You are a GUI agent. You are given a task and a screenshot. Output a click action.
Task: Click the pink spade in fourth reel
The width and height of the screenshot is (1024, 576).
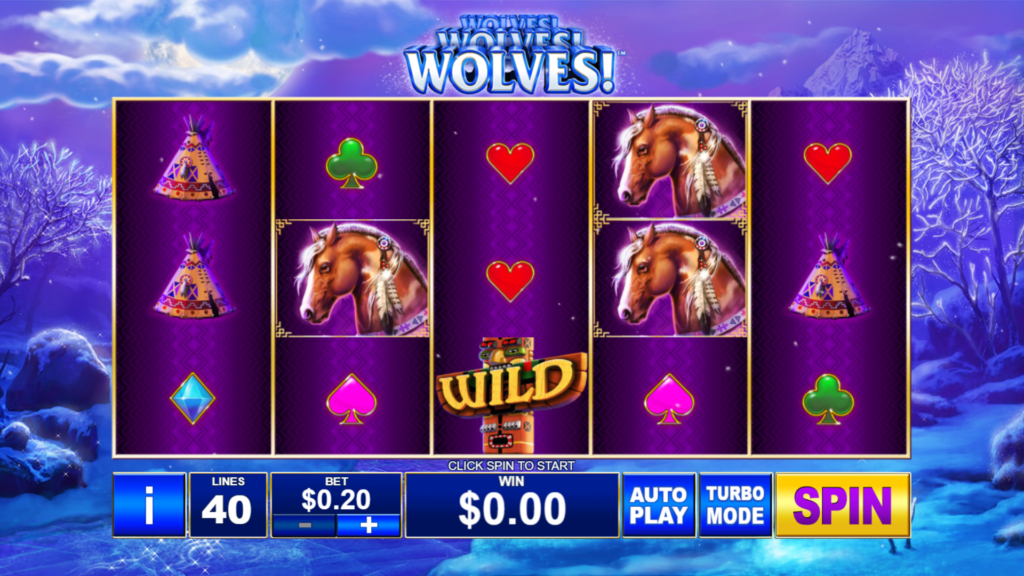[669, 398]
